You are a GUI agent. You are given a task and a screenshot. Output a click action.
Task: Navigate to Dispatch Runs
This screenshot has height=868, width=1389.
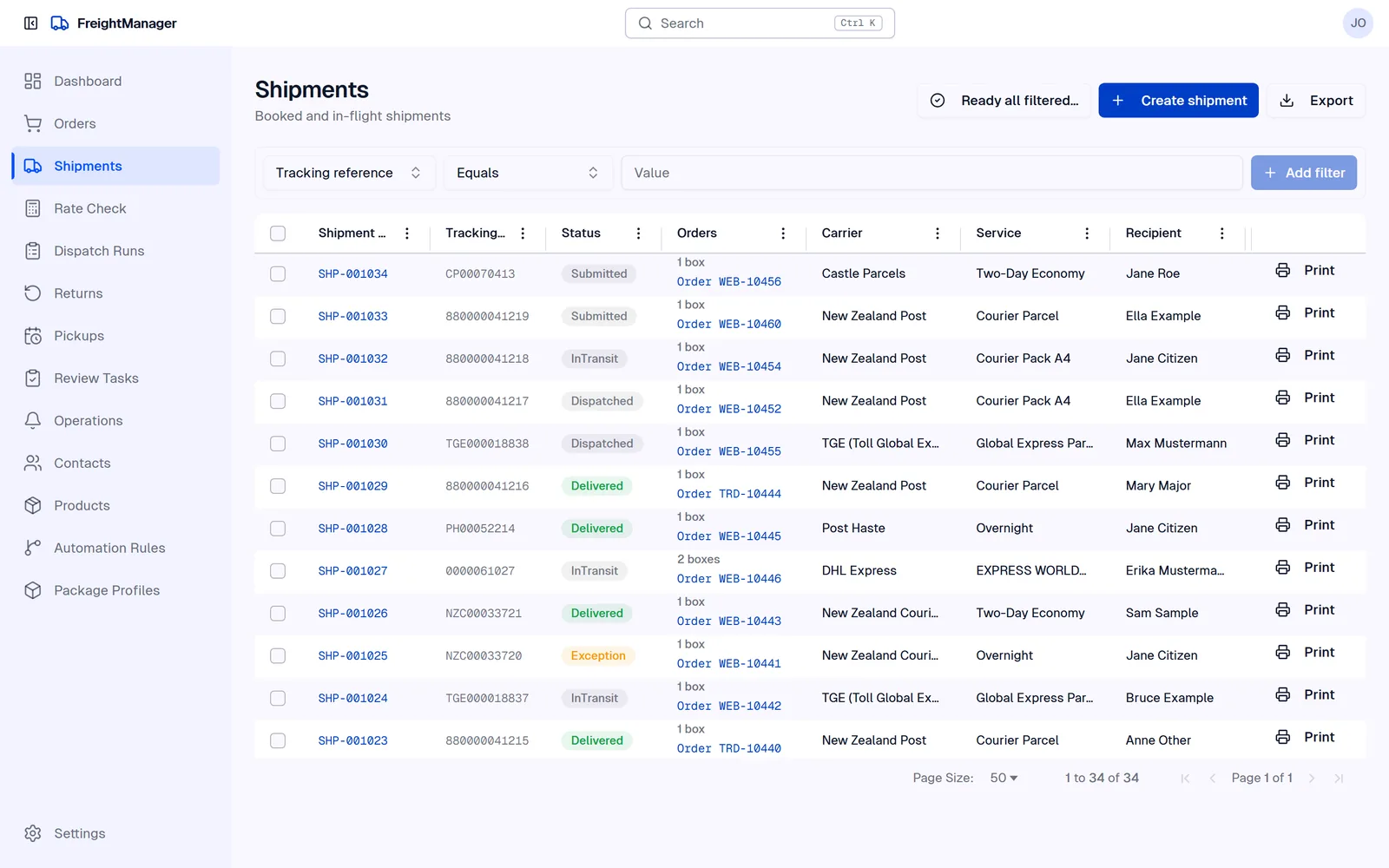(115, 251)
